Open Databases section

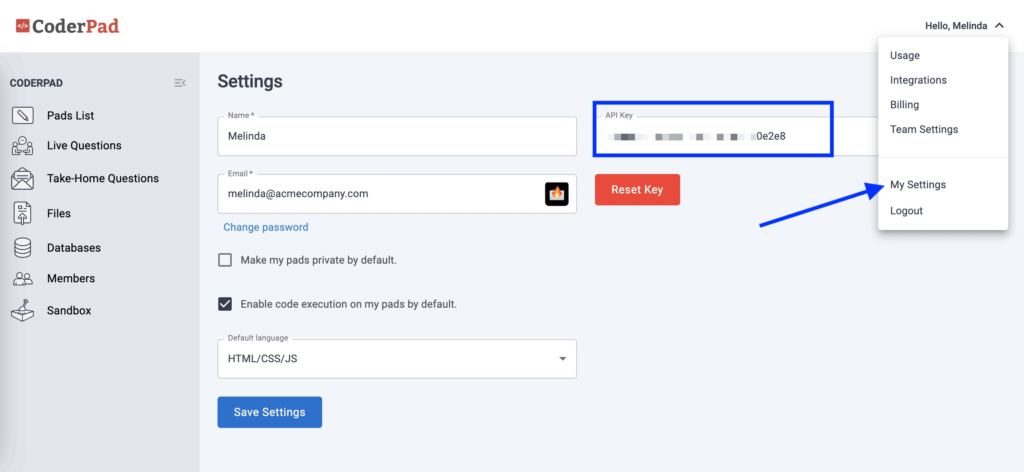[74, 248]
